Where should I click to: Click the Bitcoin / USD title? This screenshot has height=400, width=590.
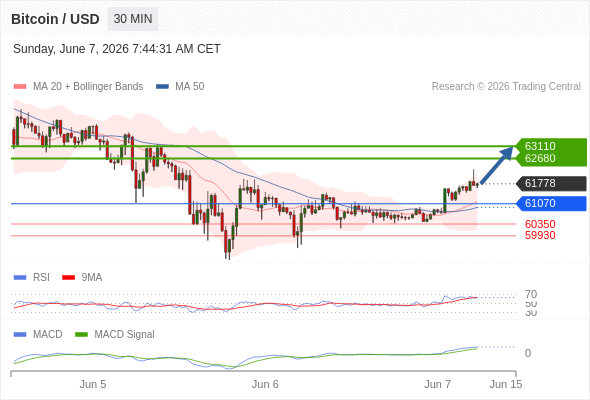55,19
